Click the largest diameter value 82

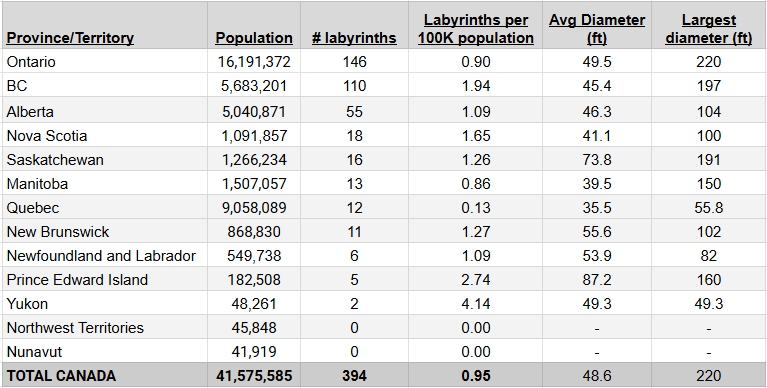[x=709, y=256]
